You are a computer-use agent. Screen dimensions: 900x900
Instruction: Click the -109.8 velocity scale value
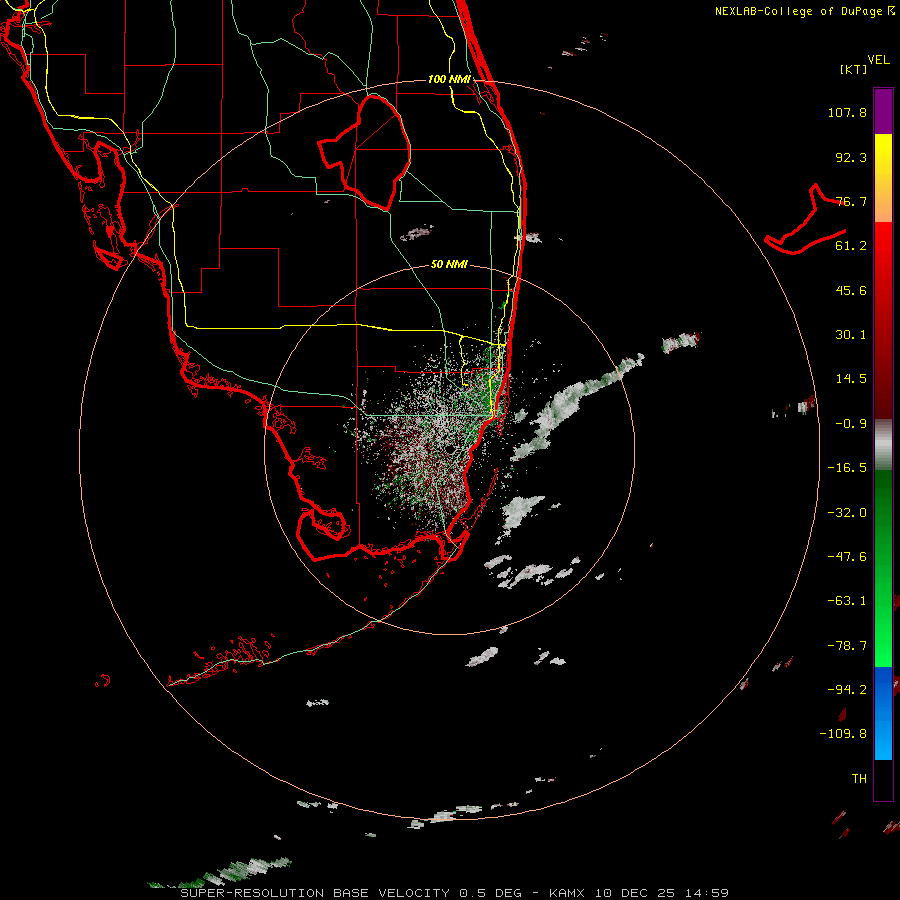point(843,734)
